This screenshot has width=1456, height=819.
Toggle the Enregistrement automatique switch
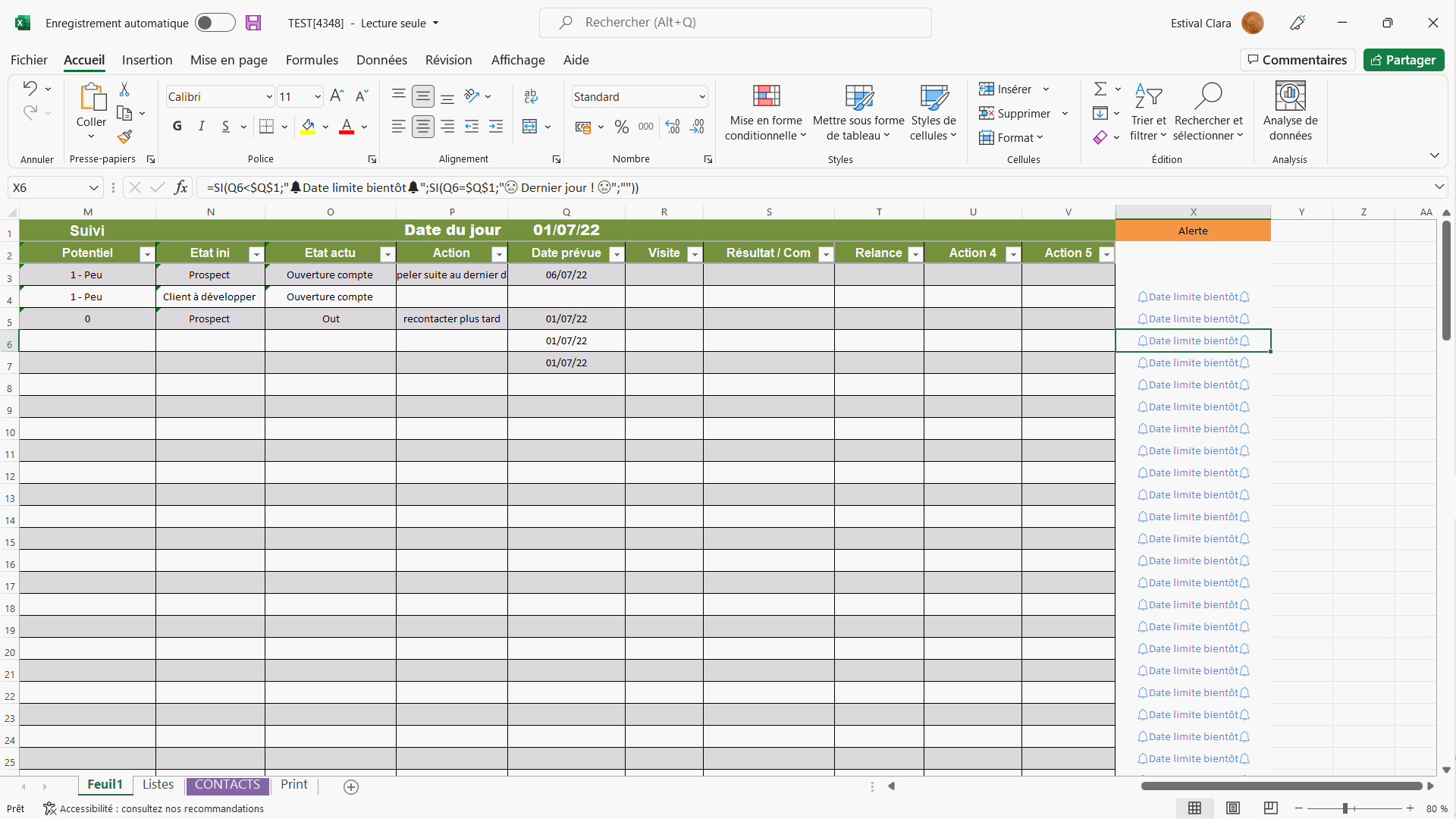[x=215, y=23]
